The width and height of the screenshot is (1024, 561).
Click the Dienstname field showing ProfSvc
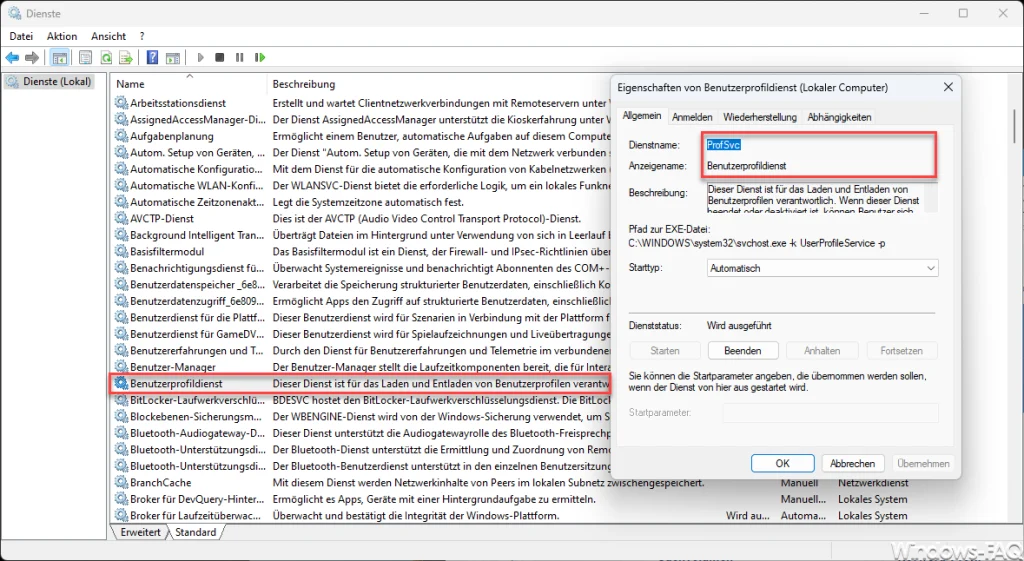tap(821, 145)
